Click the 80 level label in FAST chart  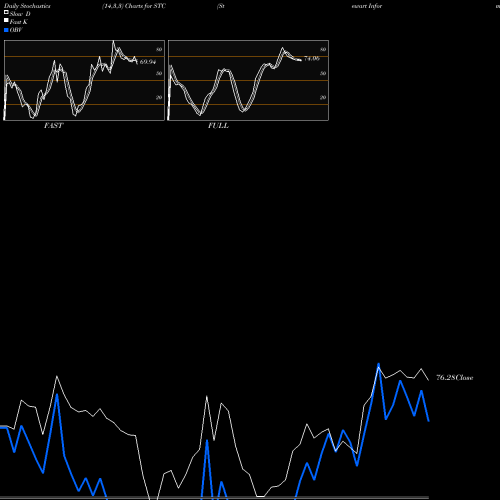pyautogui.click(x=159, y=49)
